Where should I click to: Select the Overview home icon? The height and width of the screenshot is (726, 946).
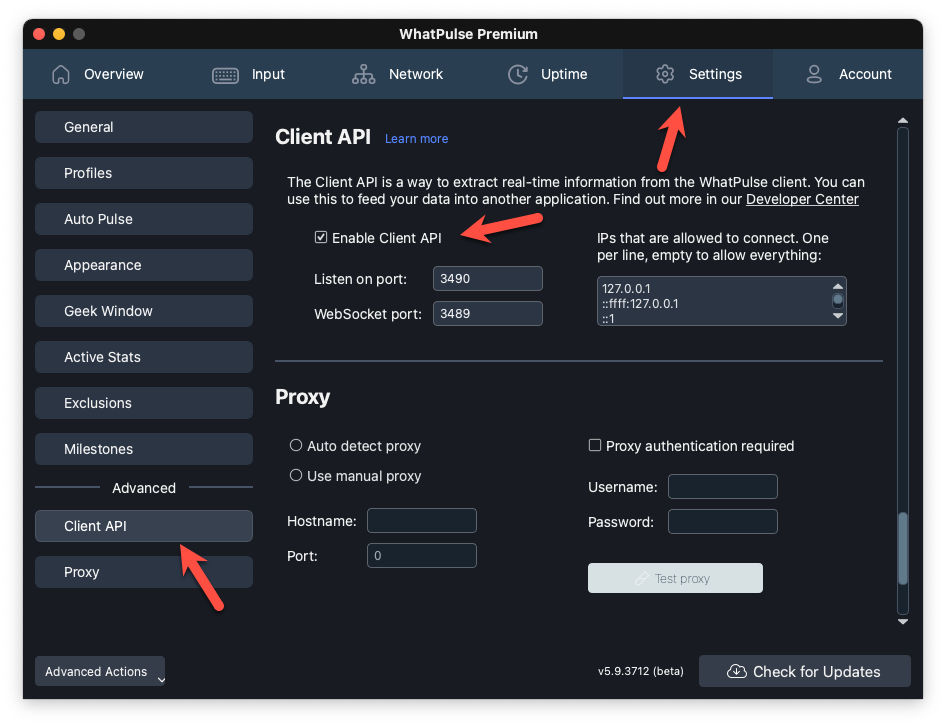click(x=60, y=74)
